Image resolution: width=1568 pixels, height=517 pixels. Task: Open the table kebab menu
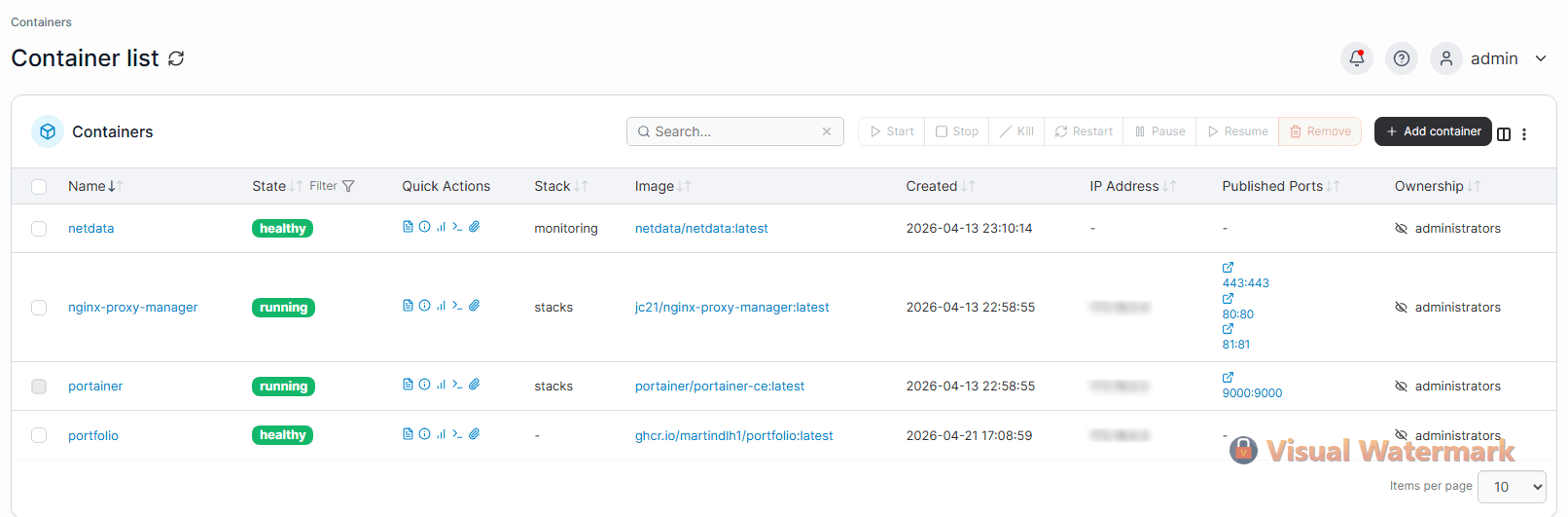1524,134
